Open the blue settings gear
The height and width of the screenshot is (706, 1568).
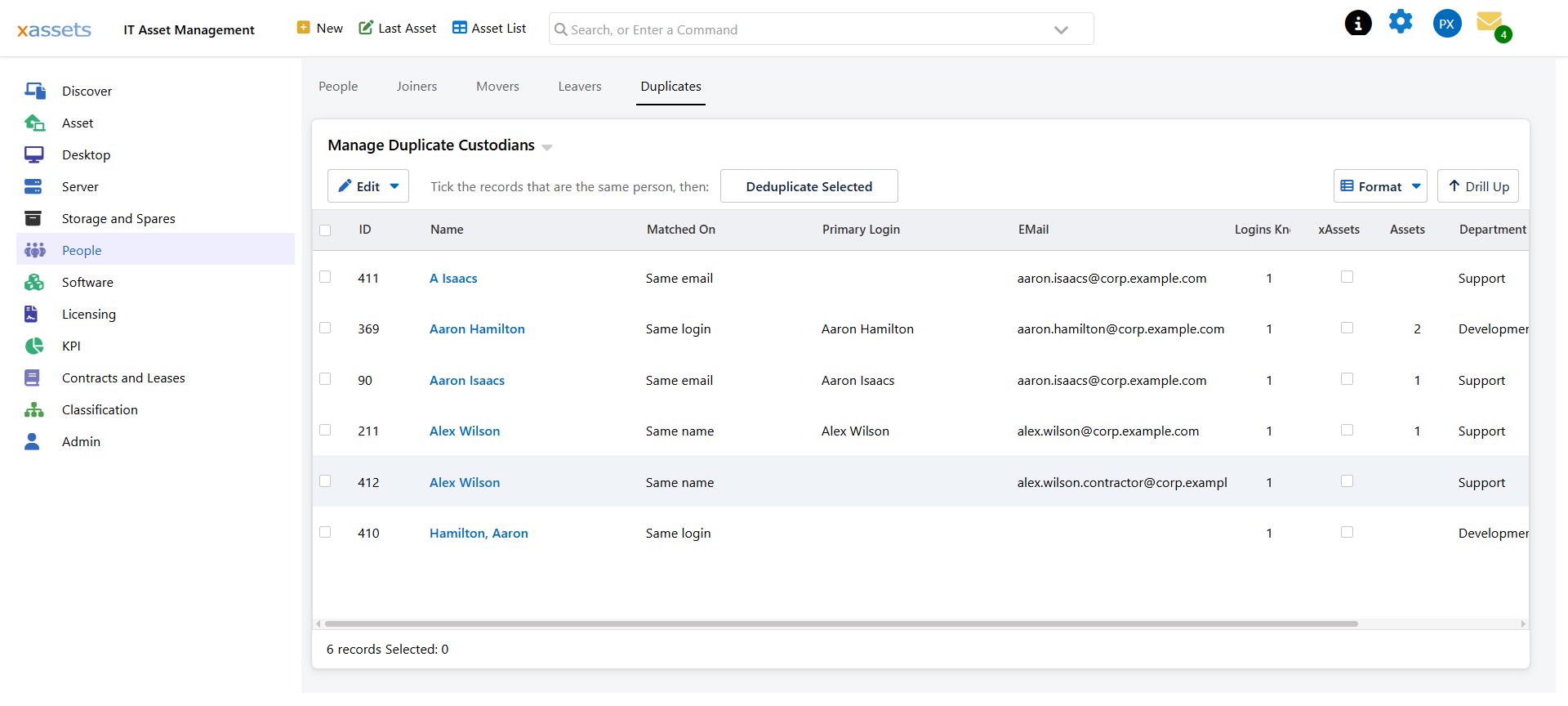pos(1401,22)
